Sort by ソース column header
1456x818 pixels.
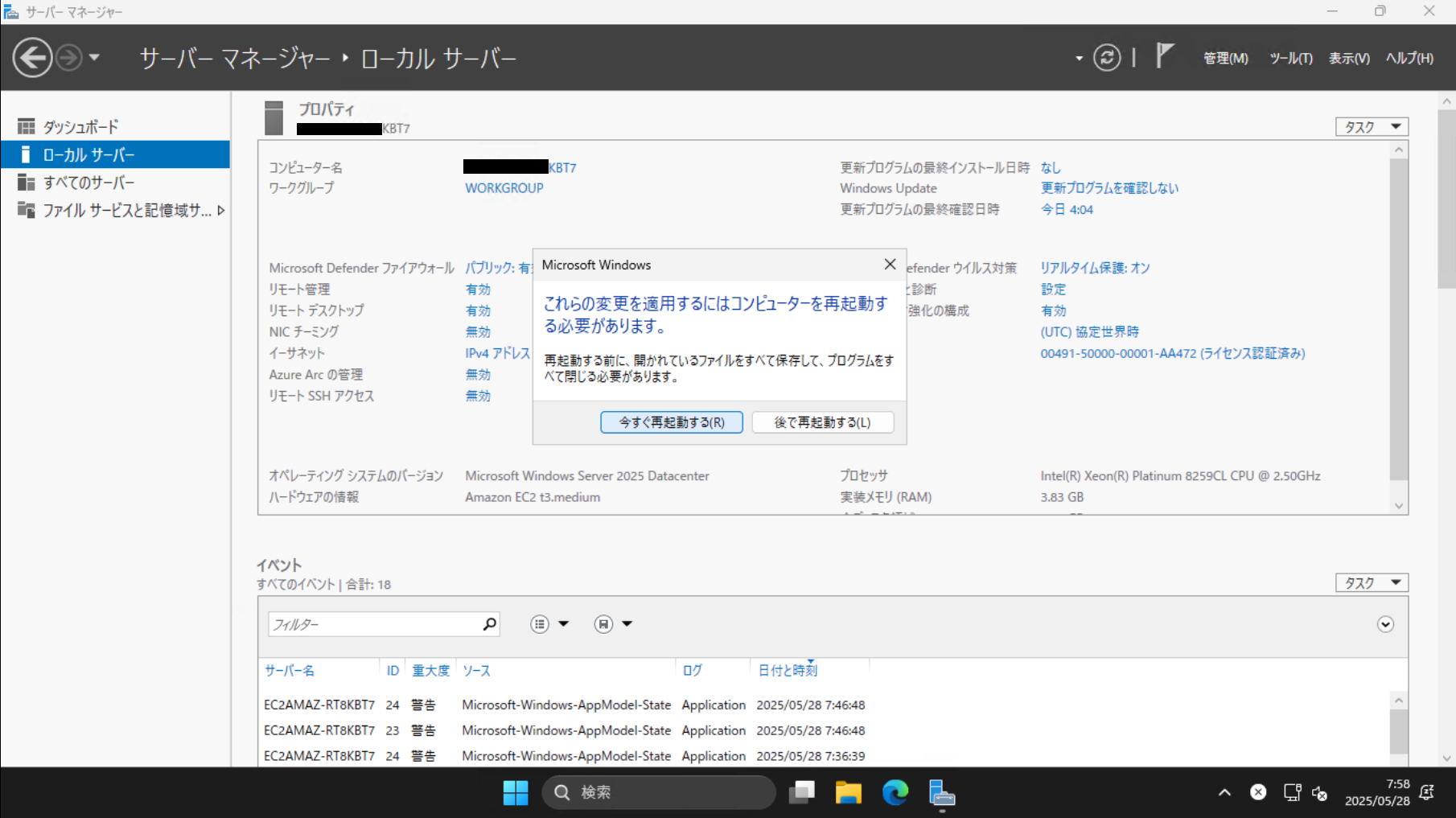pos(476,671)
